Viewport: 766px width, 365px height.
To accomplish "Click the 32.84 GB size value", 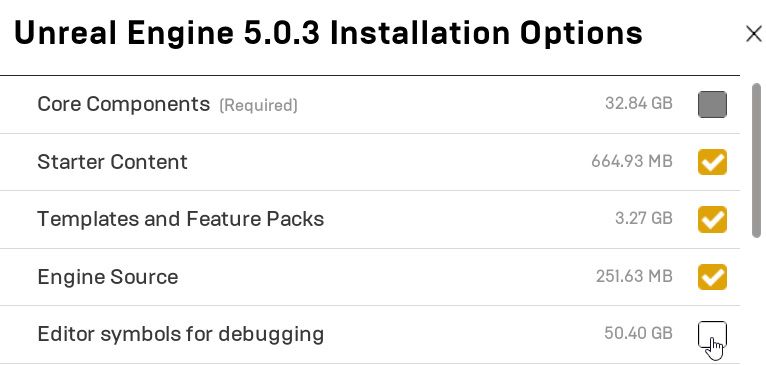I will pyautogui.click(x=639, y=104).
